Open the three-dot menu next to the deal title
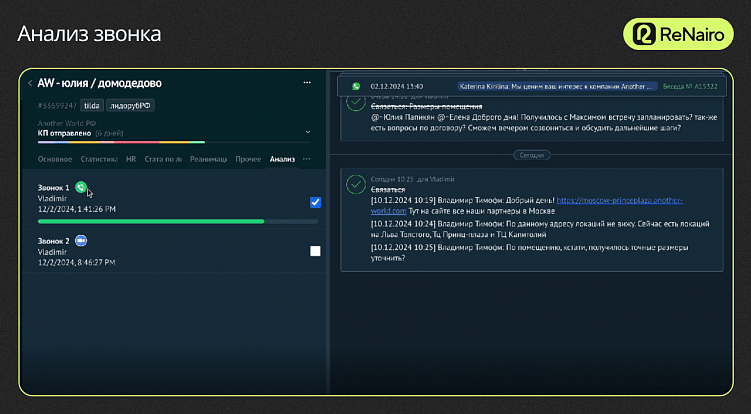 click(307, 83)
